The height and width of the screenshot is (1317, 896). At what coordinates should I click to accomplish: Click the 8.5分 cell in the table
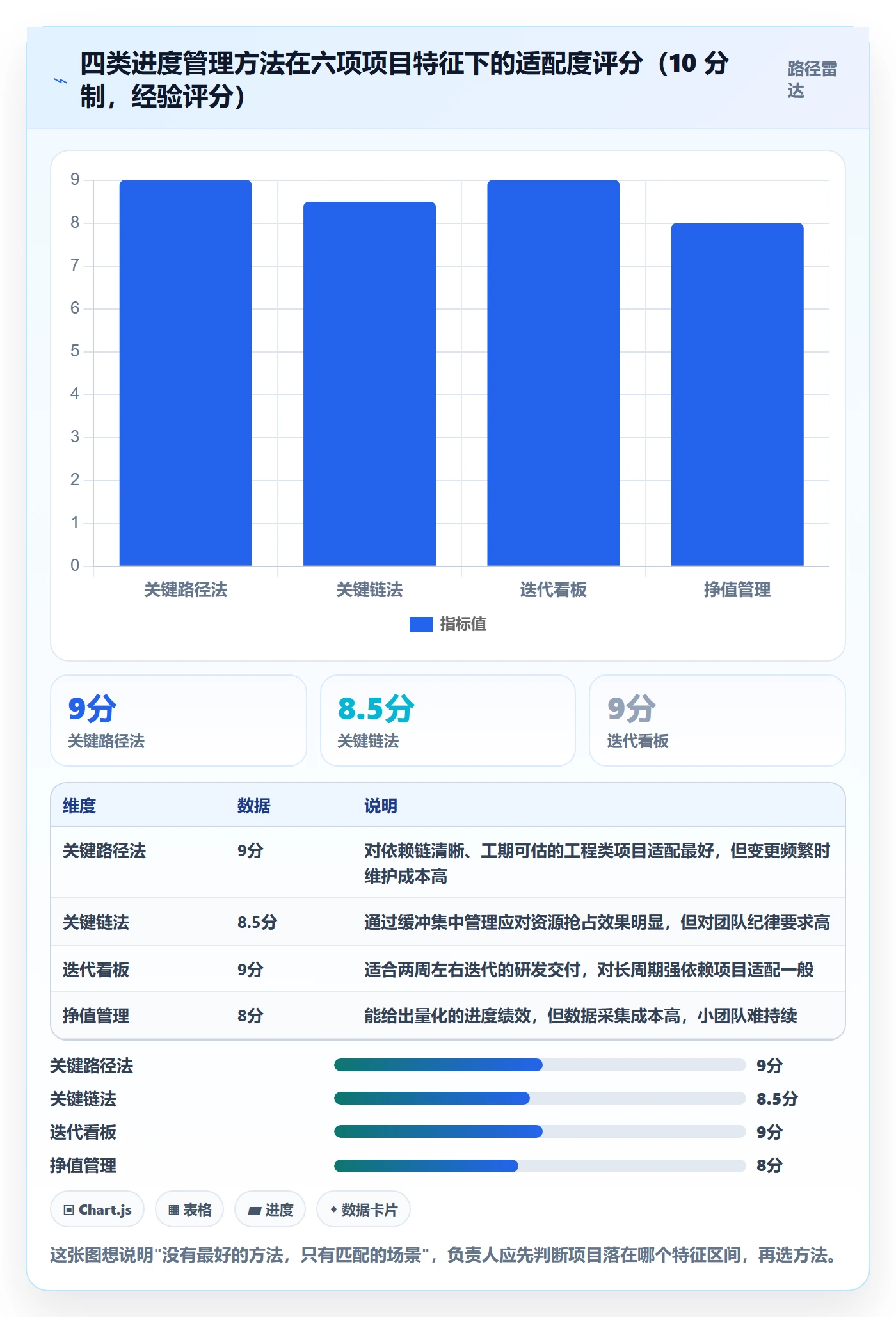257,922
